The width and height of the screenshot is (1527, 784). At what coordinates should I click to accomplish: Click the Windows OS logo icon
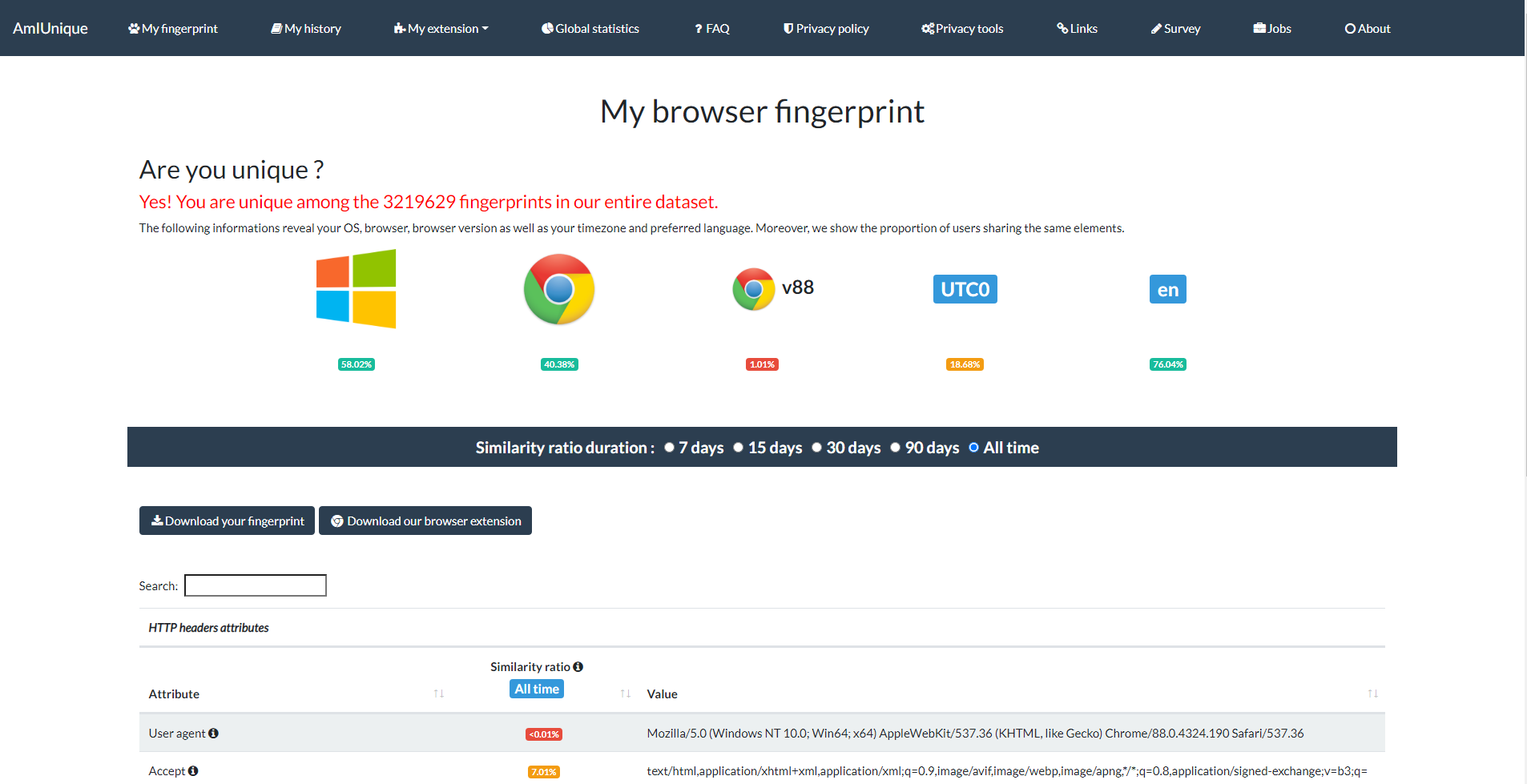pos(356,289)
